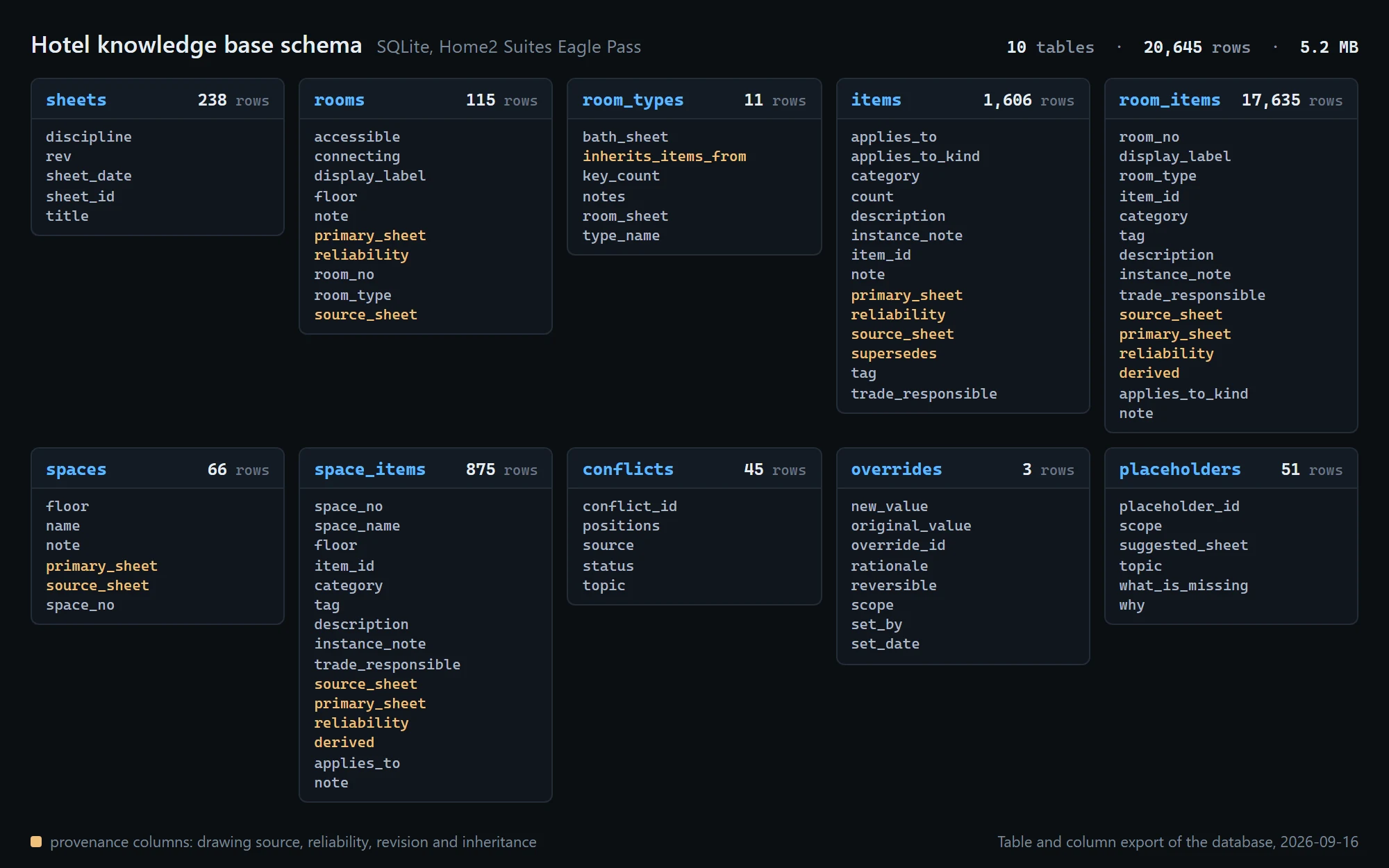Image resolution: width=1389 pixels, height=868 pixels.
Task: Select source_sheet column in room_items
Action: point(1170,315)
